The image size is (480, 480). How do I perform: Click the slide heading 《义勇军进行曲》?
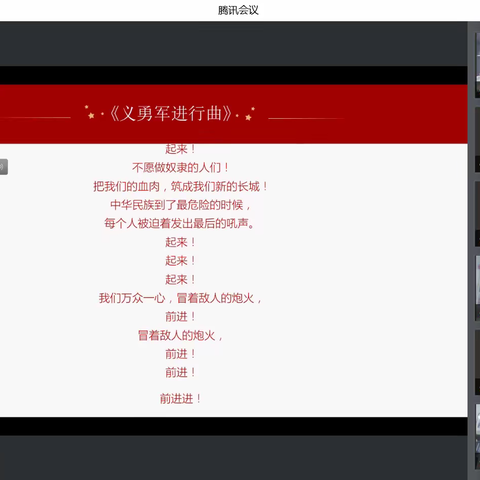tap(170, 113)
